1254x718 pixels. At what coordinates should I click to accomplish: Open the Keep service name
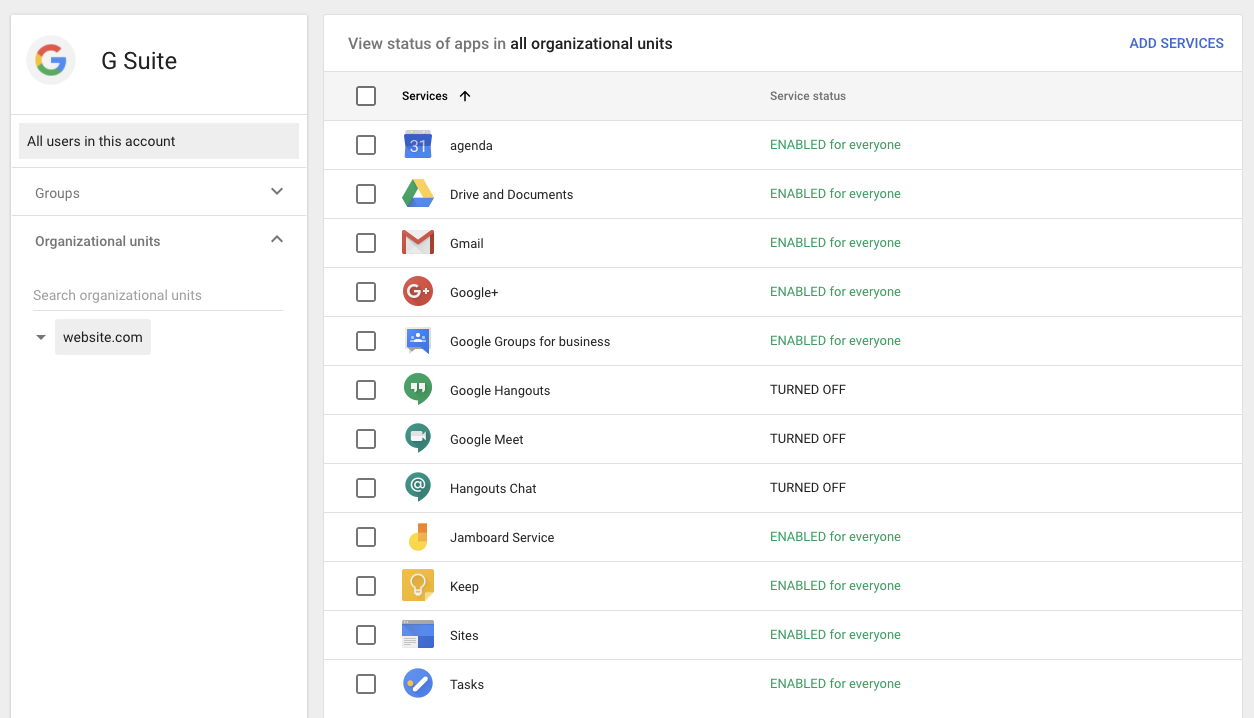464,587
